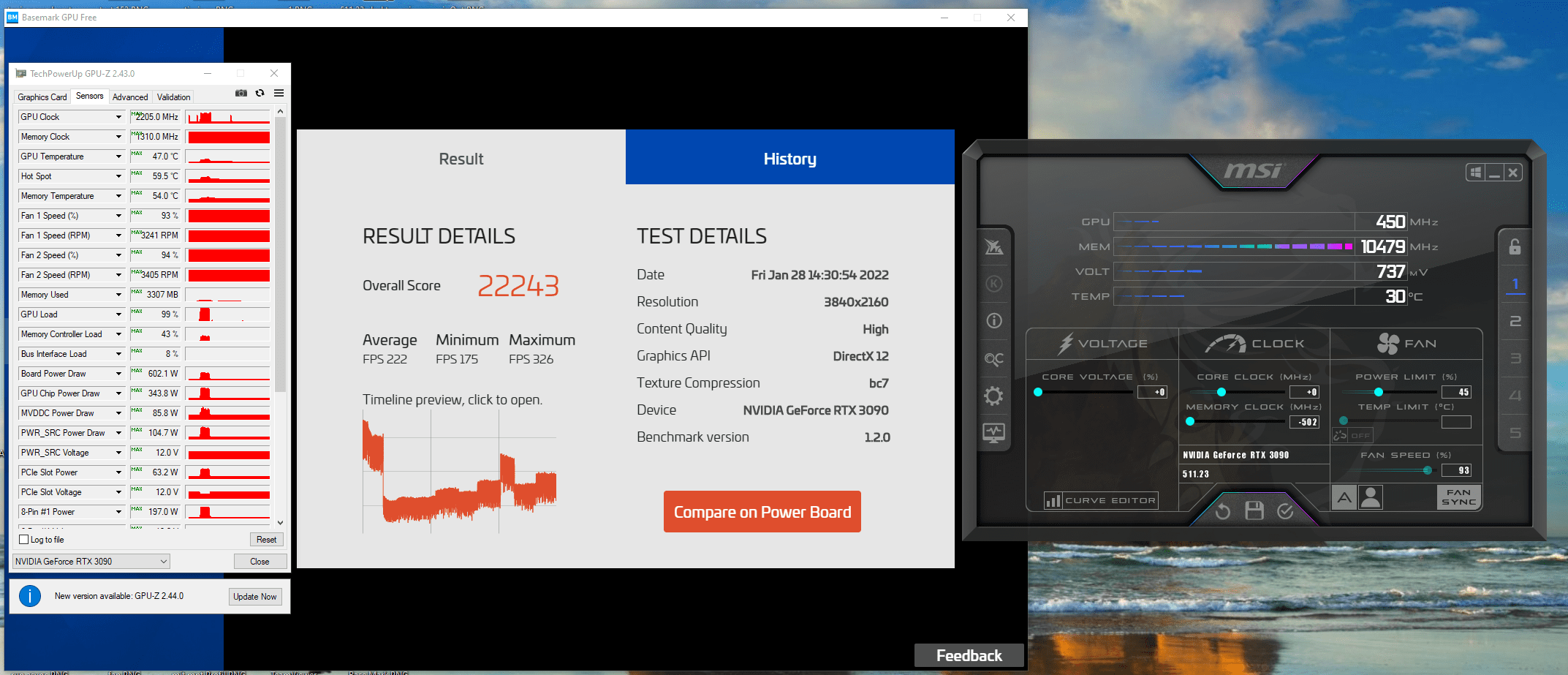Open the NVIDIA GeForce RTX 3090 device selector
Screen dimensions: 1568x675
91,562
